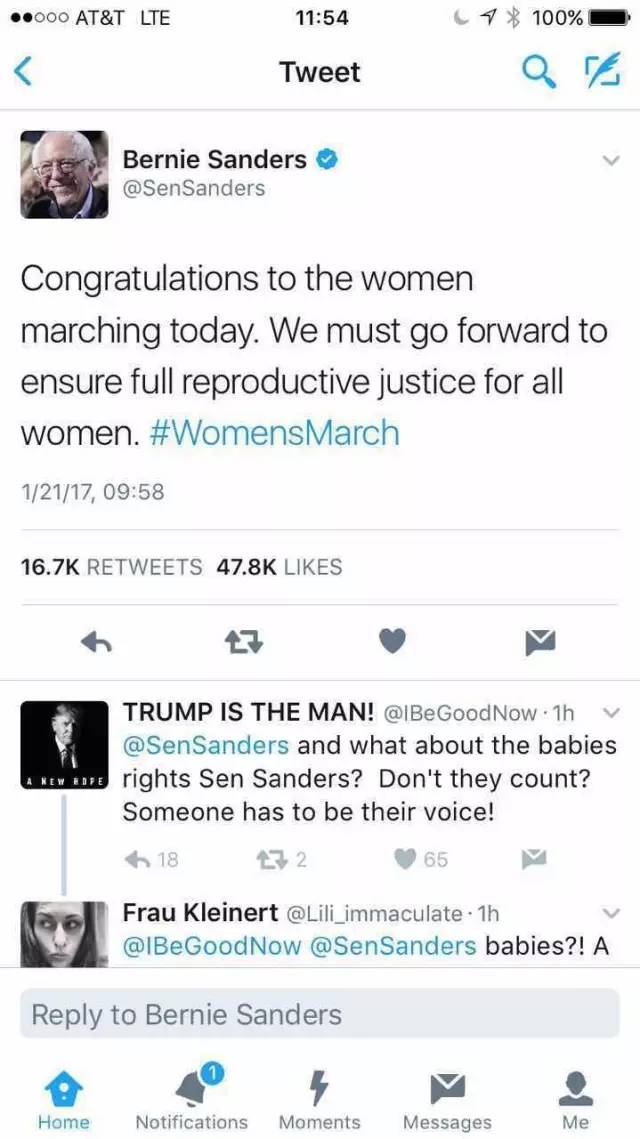Retweet the IBeGoodNow reply
The height and width of the screenshot is (1139, 640).
click(269, 859)
